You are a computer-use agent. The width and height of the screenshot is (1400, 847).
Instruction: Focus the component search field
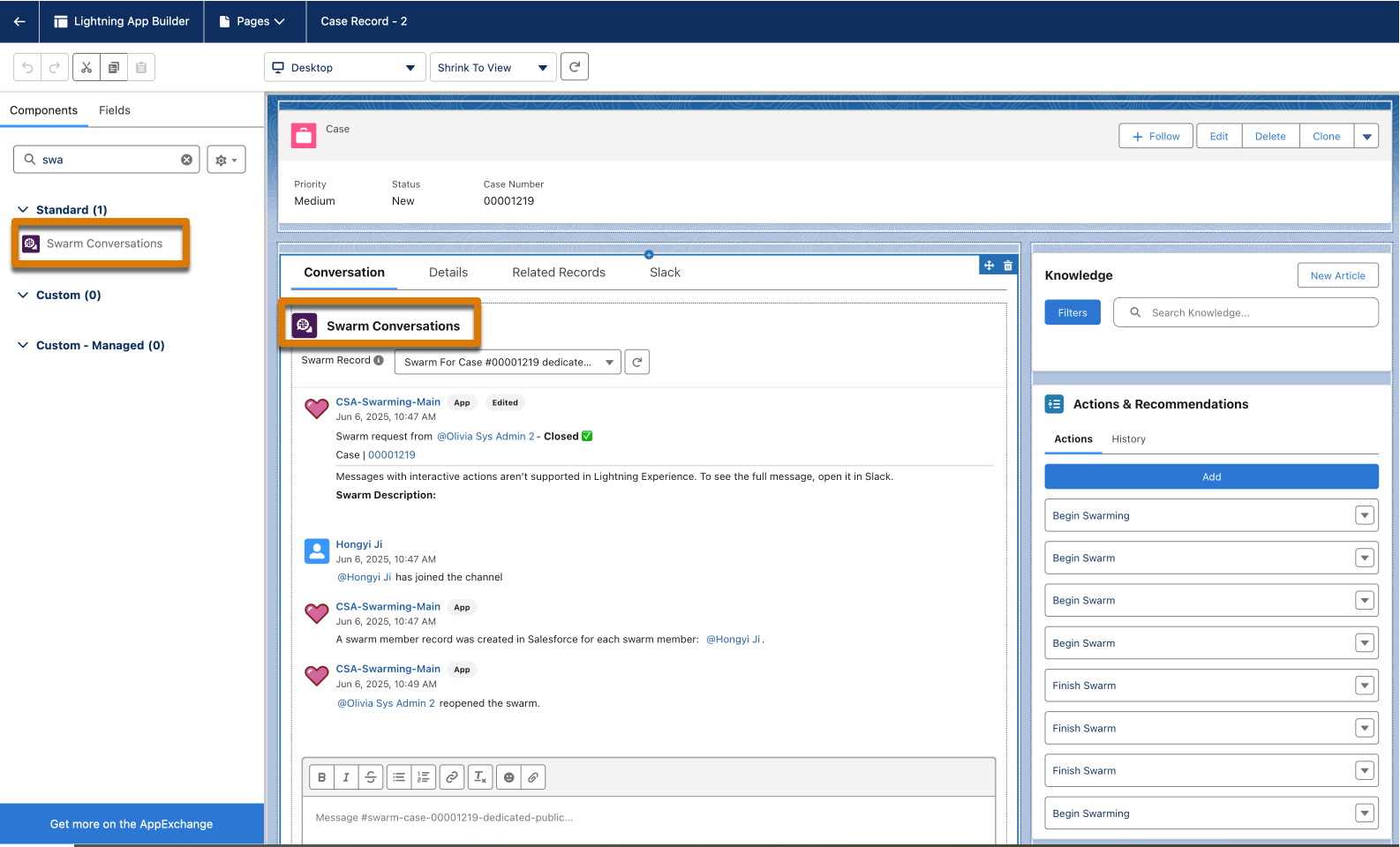(107, 160)
